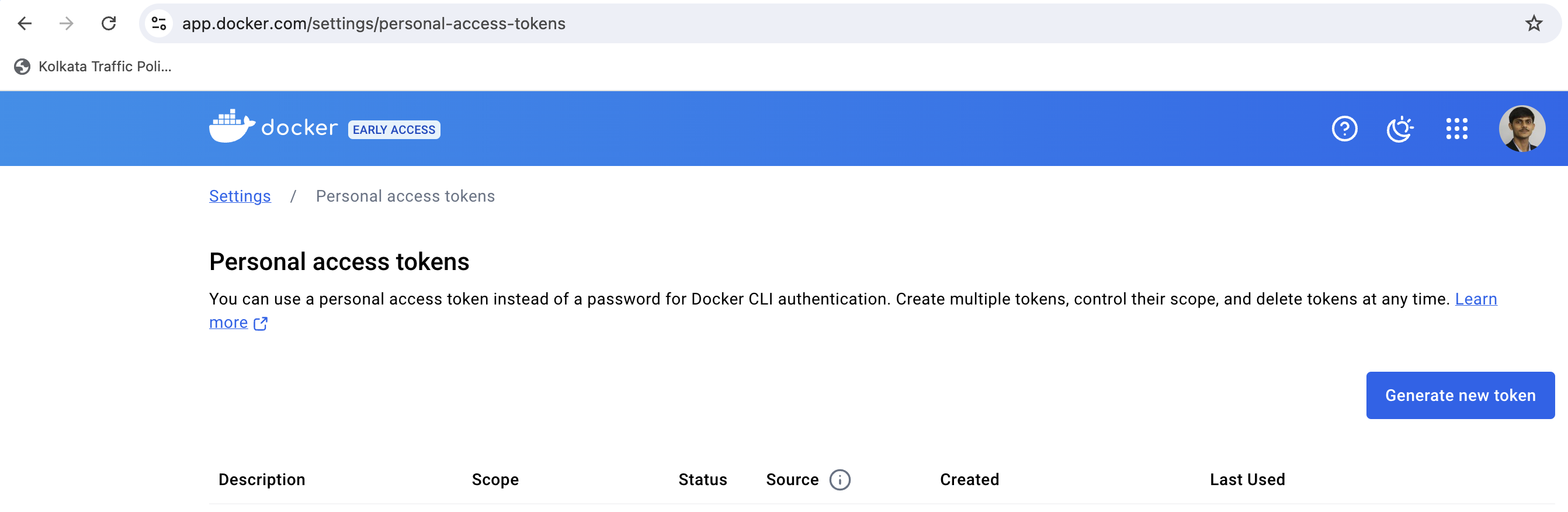The height and width of the screenshot is (512, 1568).
Task: Click the Docker whale logo
Action: click(231, 127)
